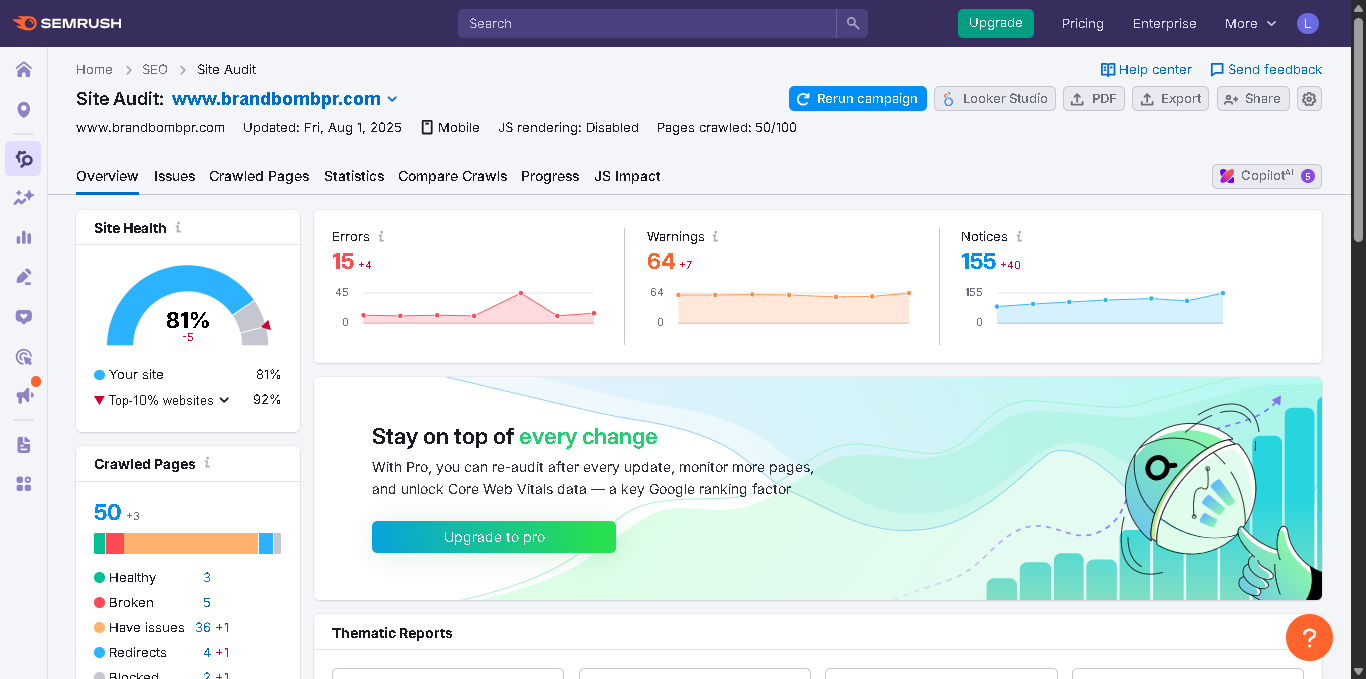Click the crawled pages total 50
1366x679 pixels.
pos(107,512)
